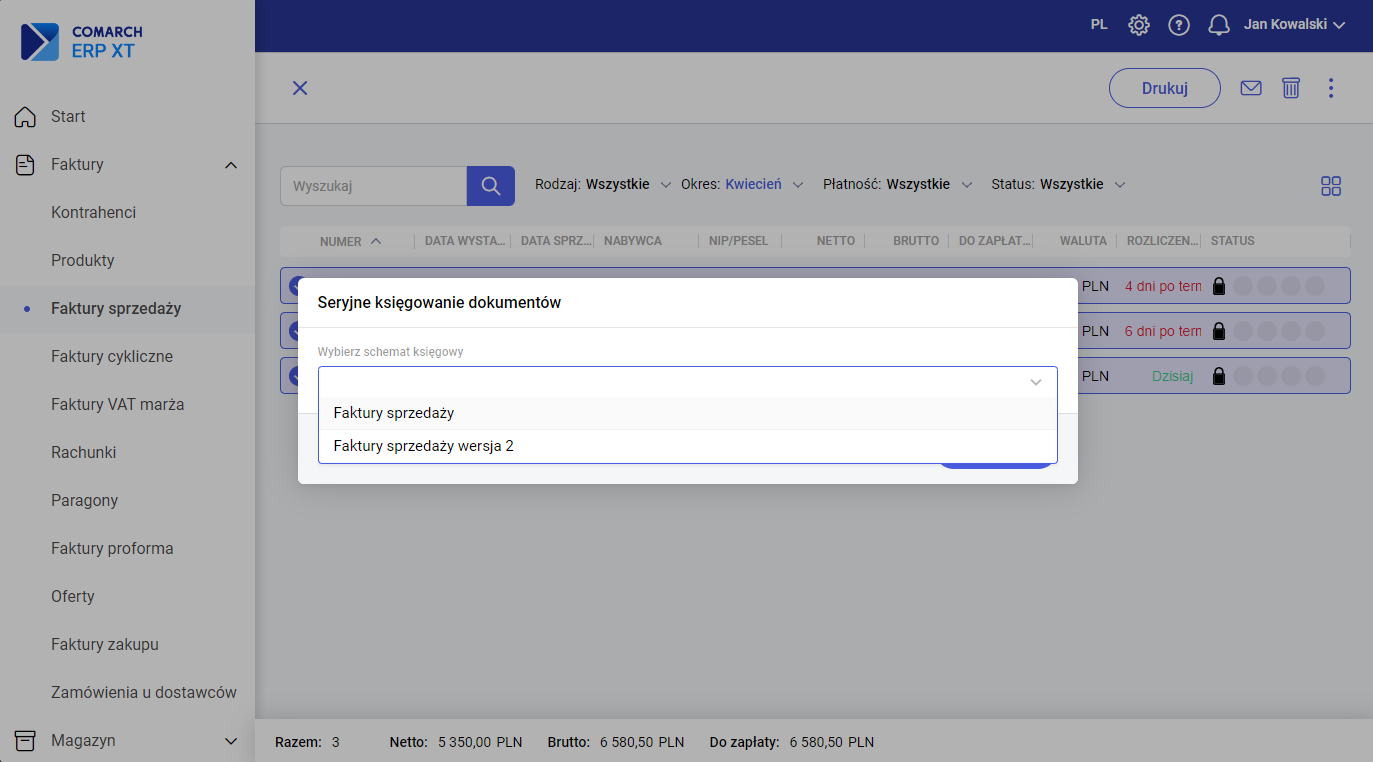The height and width of the screenshot is (762, 1373).
Task: Click the trash delete icon
Action: [x=1291, y=88]
